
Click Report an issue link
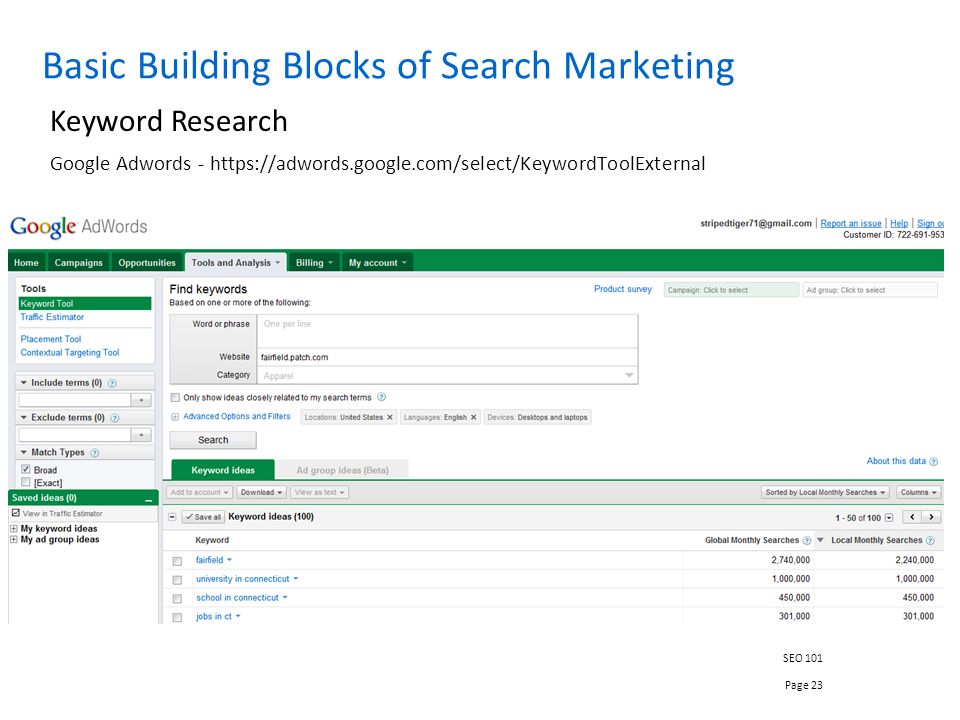click(x=851, y=223)
